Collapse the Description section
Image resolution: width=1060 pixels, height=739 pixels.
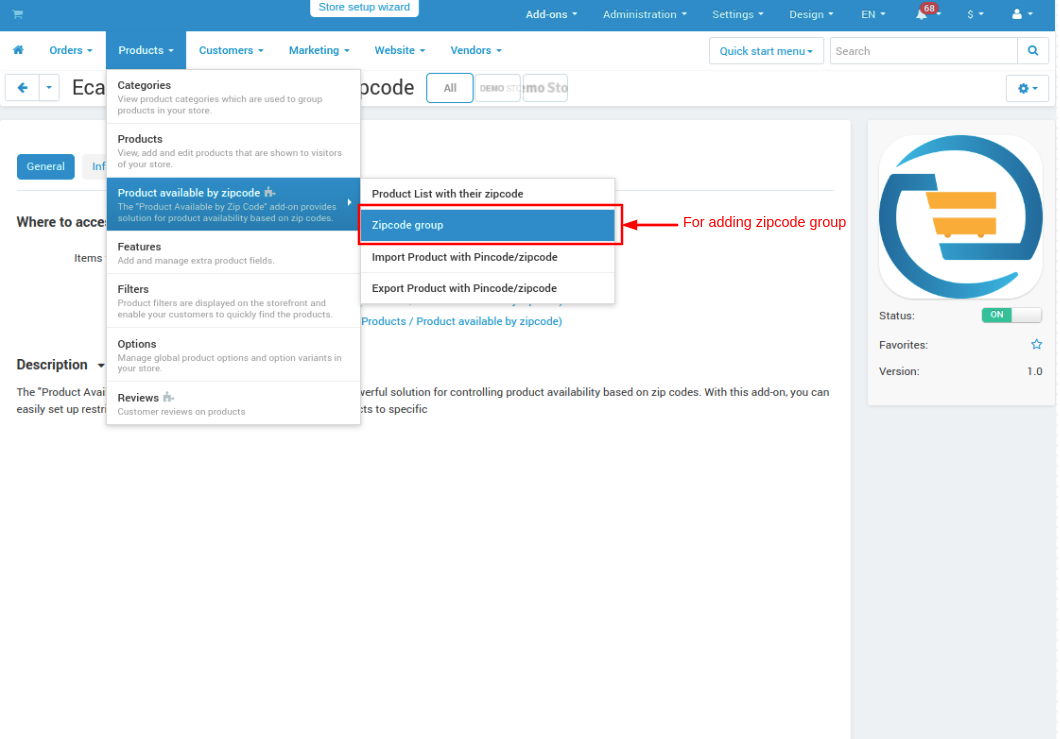coord(60,365)
